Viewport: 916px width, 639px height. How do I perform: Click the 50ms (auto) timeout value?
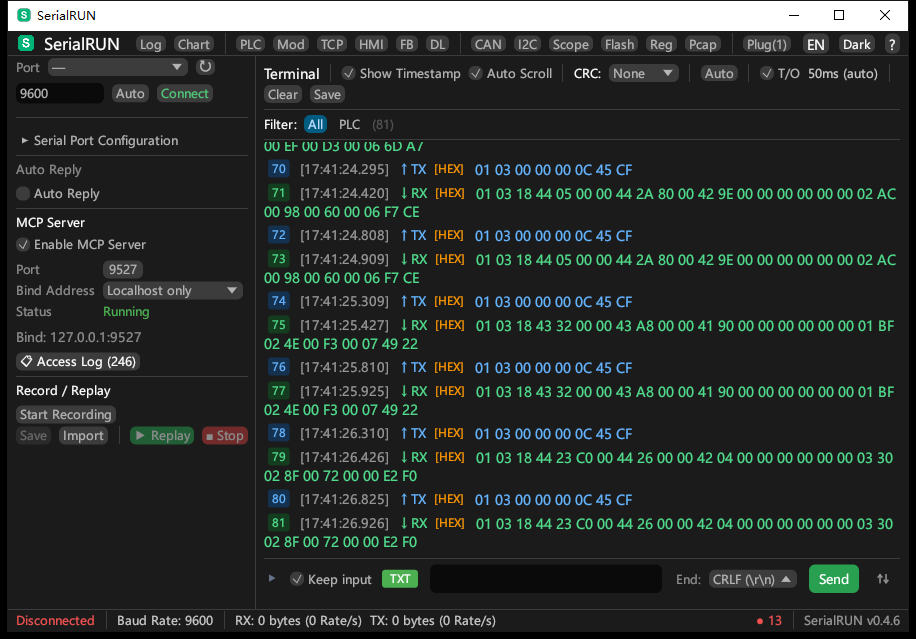click(842, 73)
